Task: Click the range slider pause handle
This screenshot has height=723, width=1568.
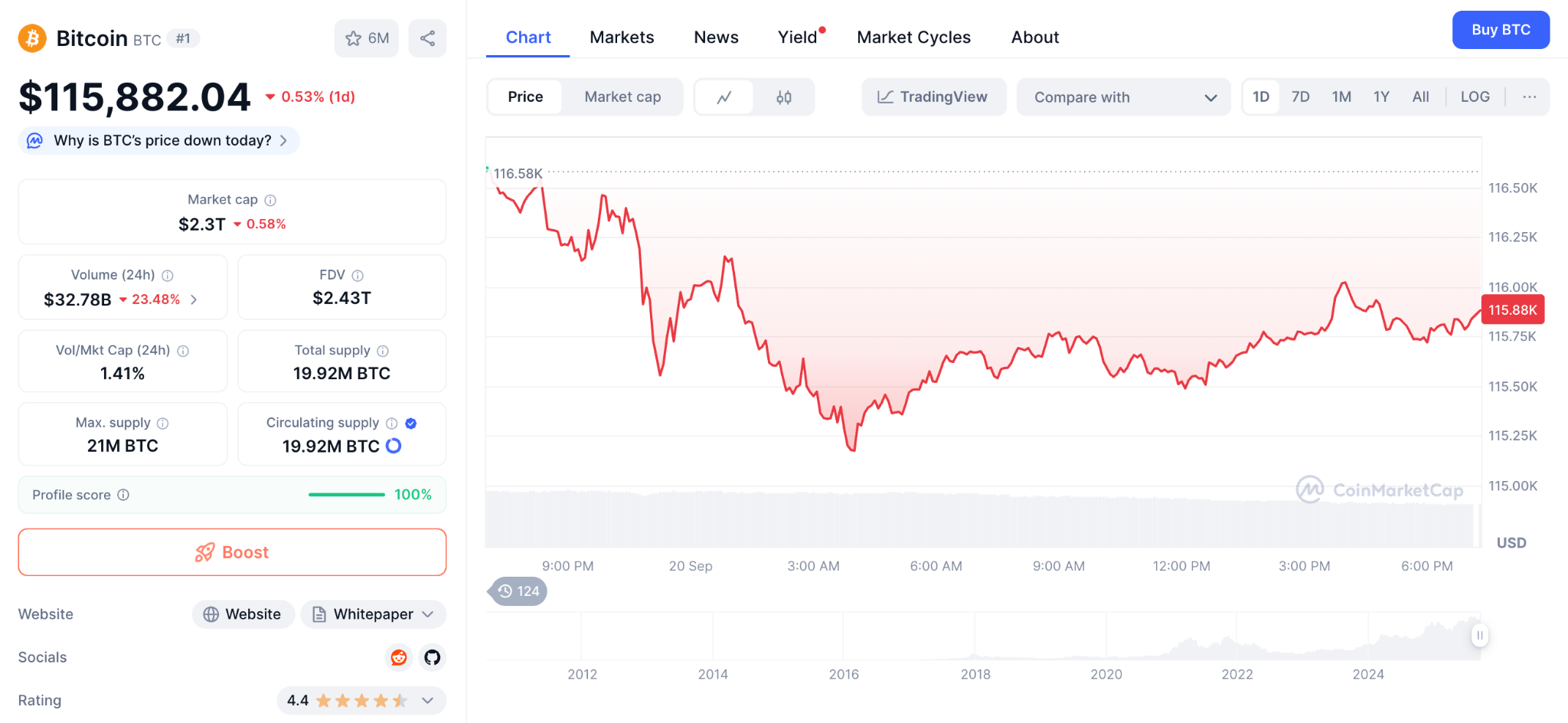Action: click(1480, 635)
